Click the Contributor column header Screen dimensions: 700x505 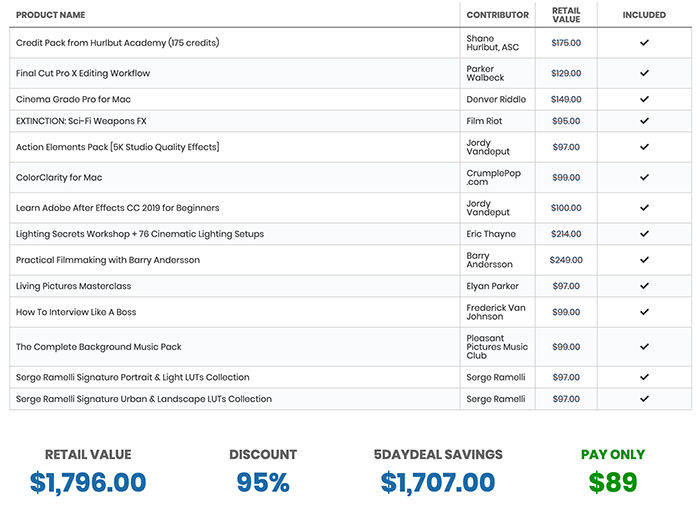click(x=497, y=15)
